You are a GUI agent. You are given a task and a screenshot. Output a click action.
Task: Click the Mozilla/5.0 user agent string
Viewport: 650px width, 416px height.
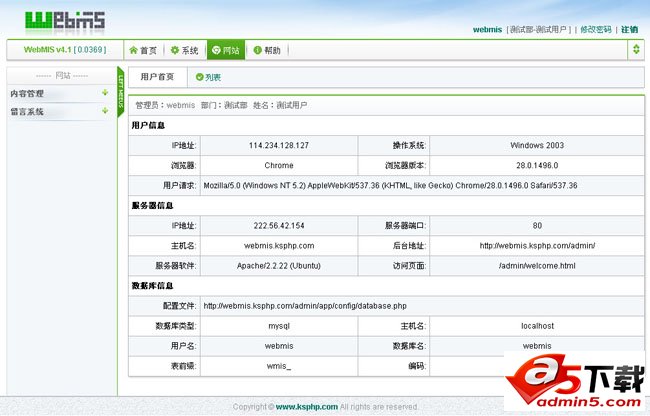390,186
